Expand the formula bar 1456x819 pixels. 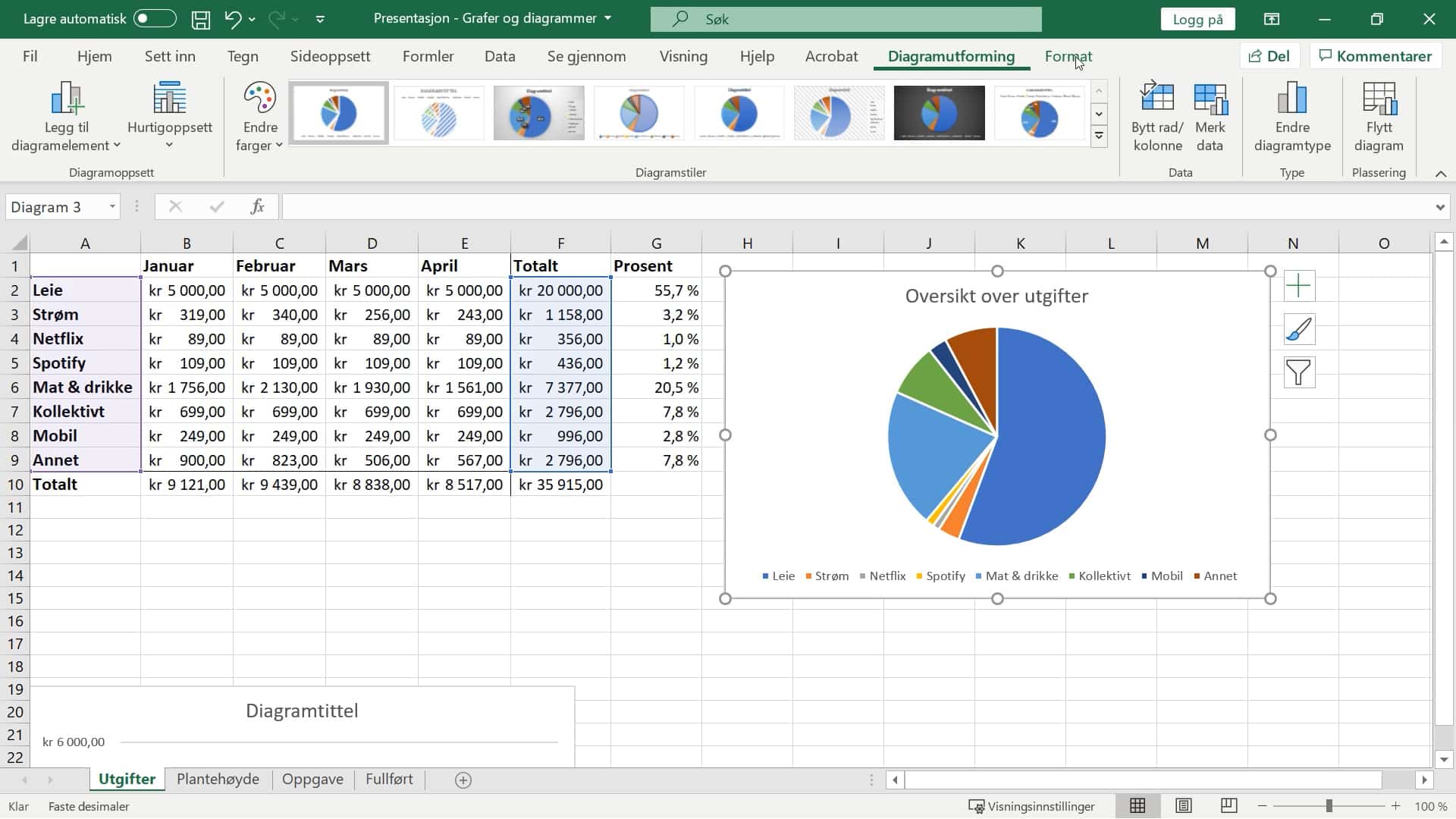tap(1439, 207)
